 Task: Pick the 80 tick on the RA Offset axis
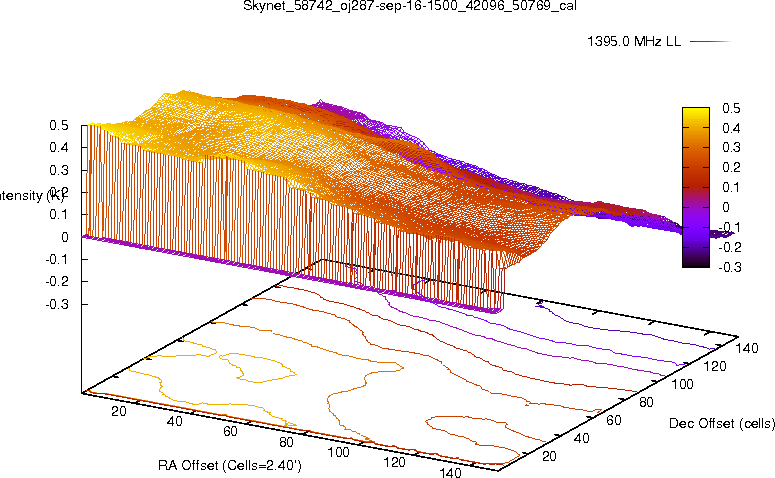[286, 442]
